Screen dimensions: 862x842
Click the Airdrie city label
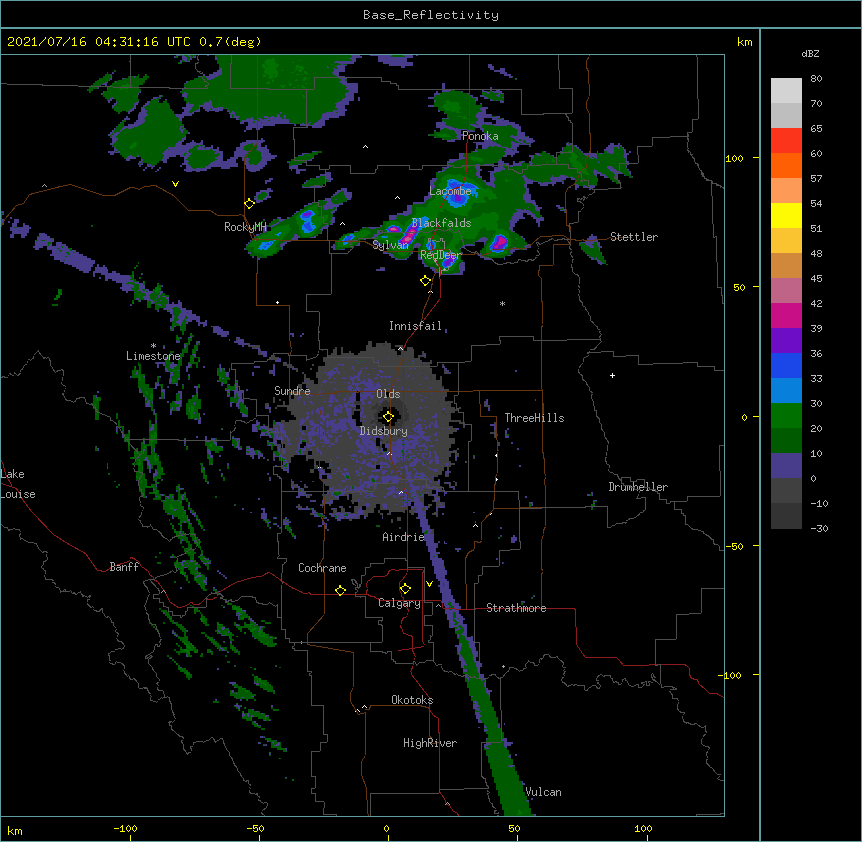pyautogui.click(x=404, y=537)
